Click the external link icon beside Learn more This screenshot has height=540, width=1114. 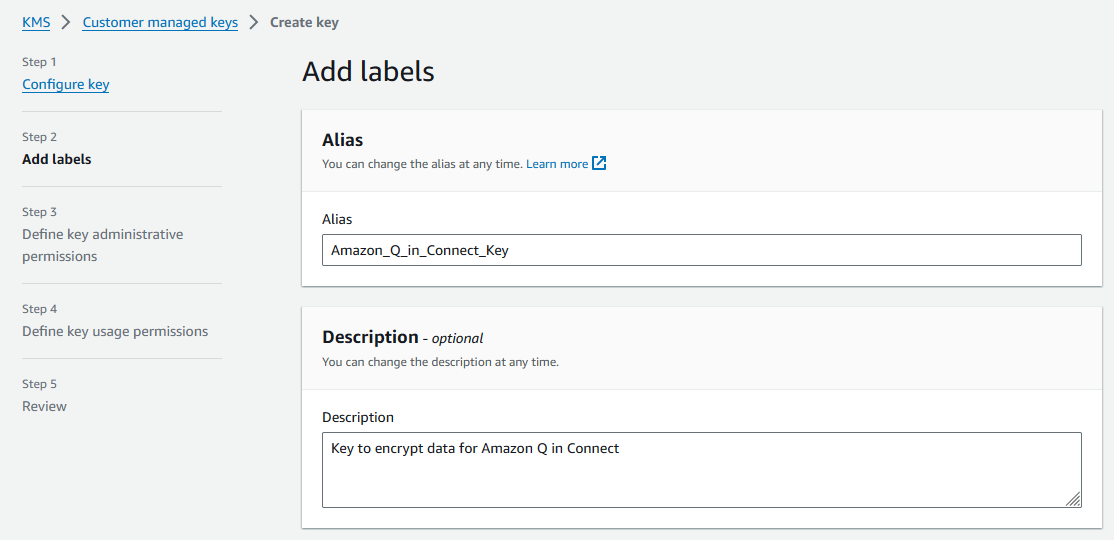[x=599, y=163]
